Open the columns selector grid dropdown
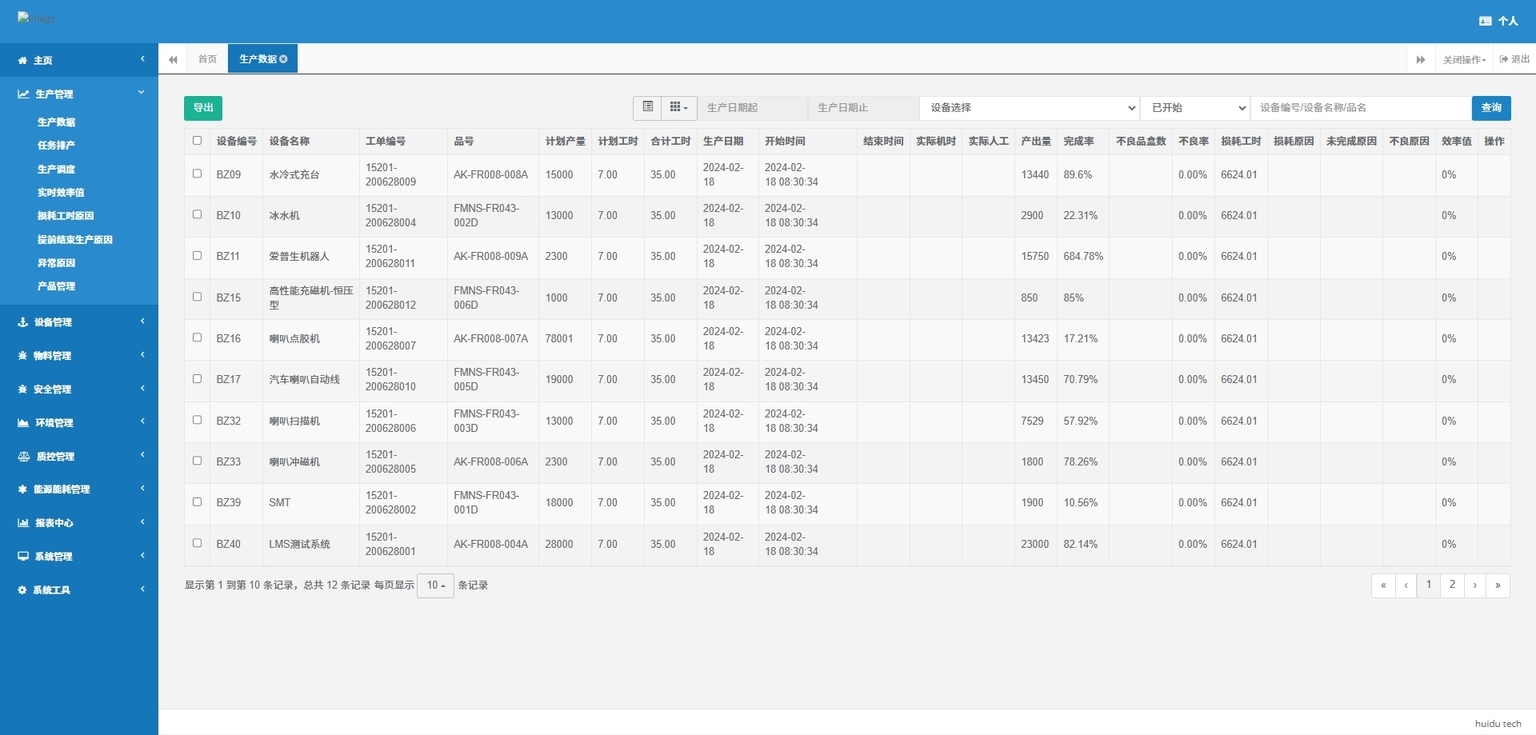 click(x=679, y=107)
